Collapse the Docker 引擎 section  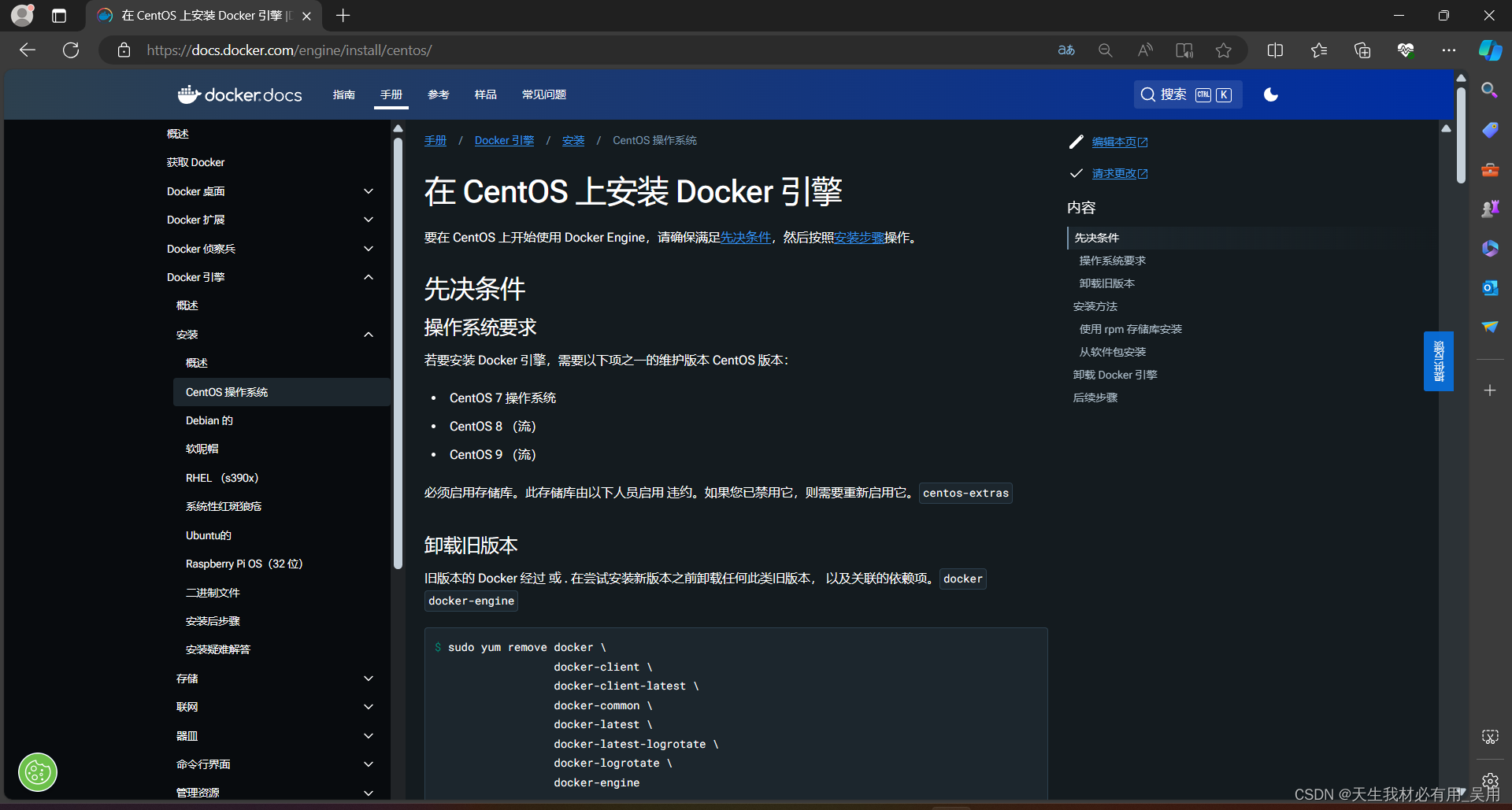[x=368, y=277]
